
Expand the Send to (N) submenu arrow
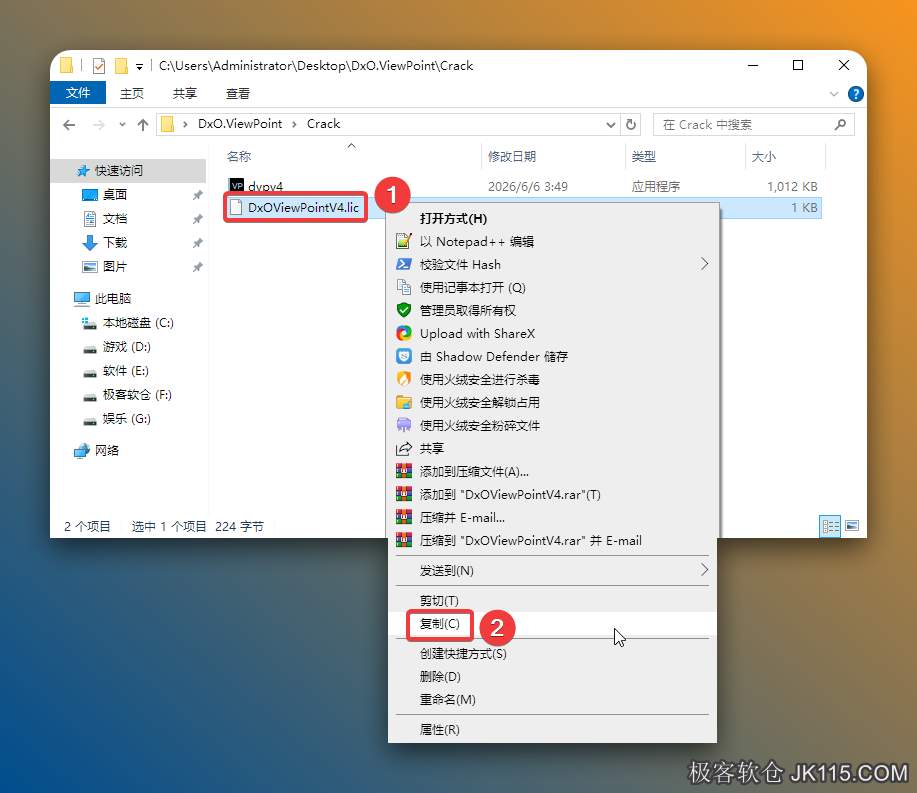coord(704,570)
